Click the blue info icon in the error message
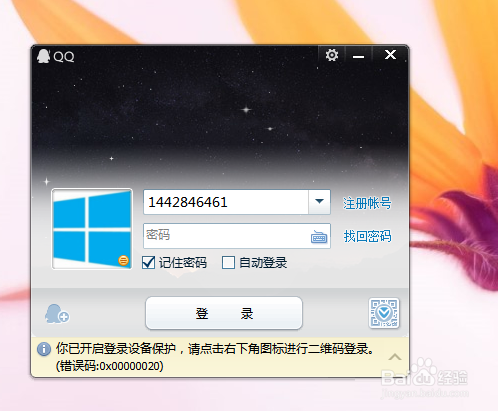 click(x=44, y=349)
